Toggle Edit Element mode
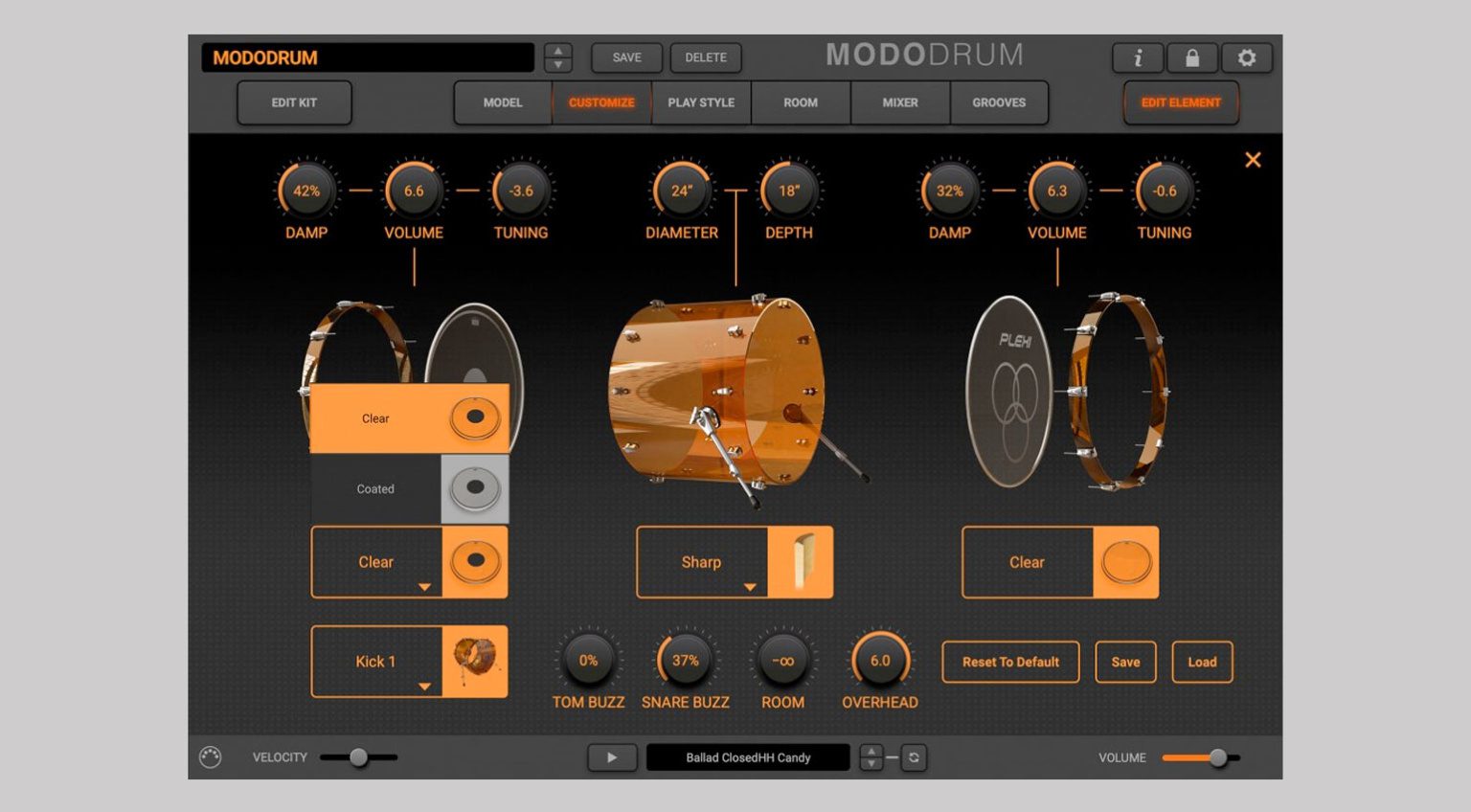1471x812 pixels. pyautogui.click(x=1181, y=102)
